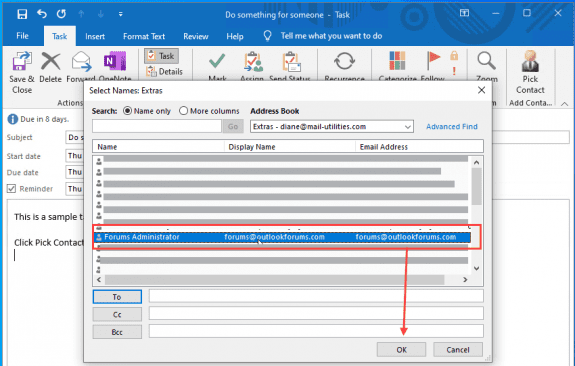Open the Format Text tab
Viewport: 575px width, 366px height.
[144, 36]
